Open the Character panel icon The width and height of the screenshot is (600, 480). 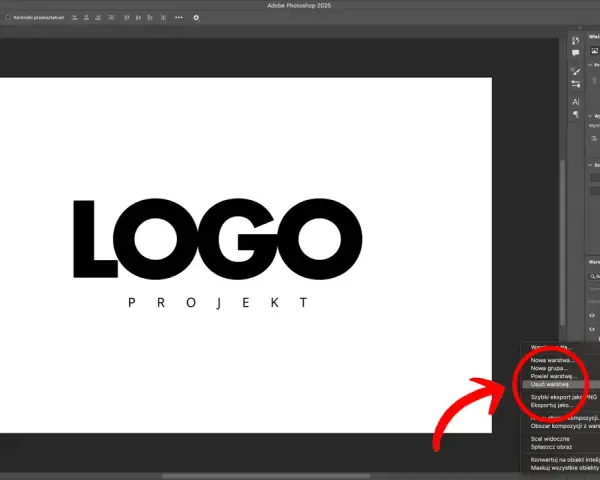tap(576, 102)
